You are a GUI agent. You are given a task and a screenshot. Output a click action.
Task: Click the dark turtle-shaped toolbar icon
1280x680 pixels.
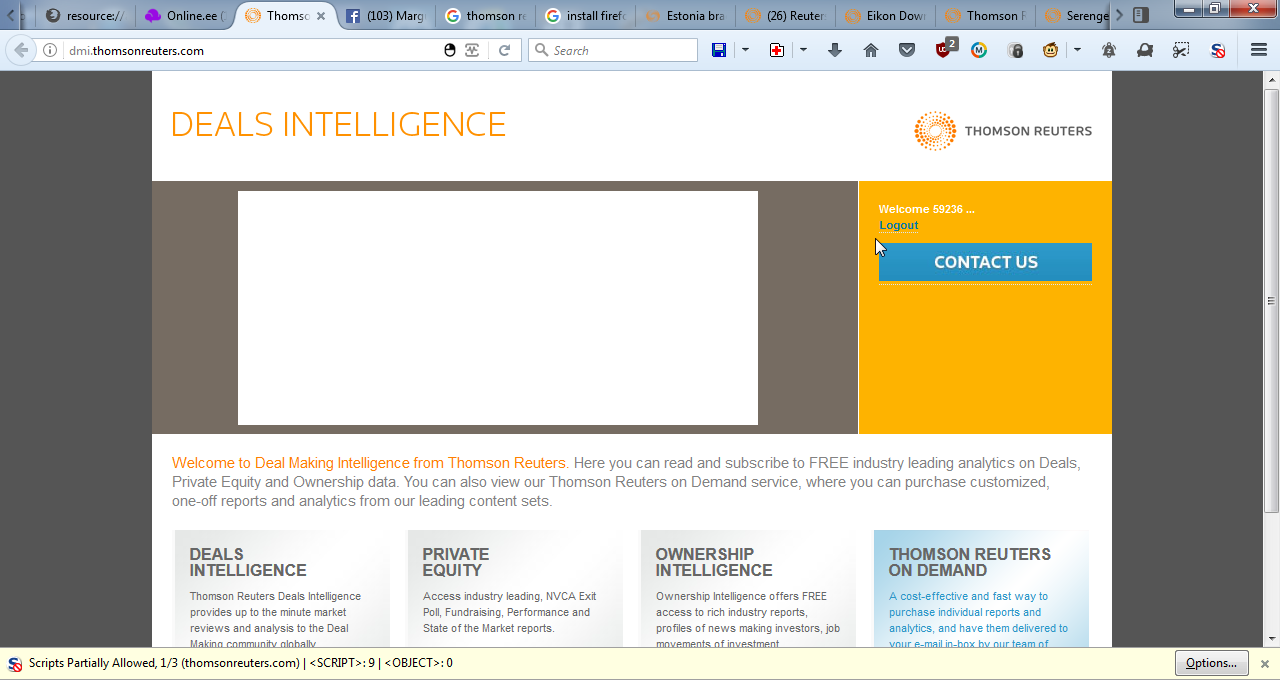tap(1145, 50)
